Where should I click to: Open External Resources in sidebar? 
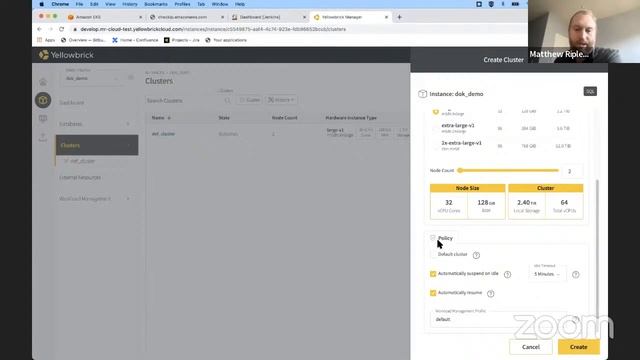(x=80, y=178)
